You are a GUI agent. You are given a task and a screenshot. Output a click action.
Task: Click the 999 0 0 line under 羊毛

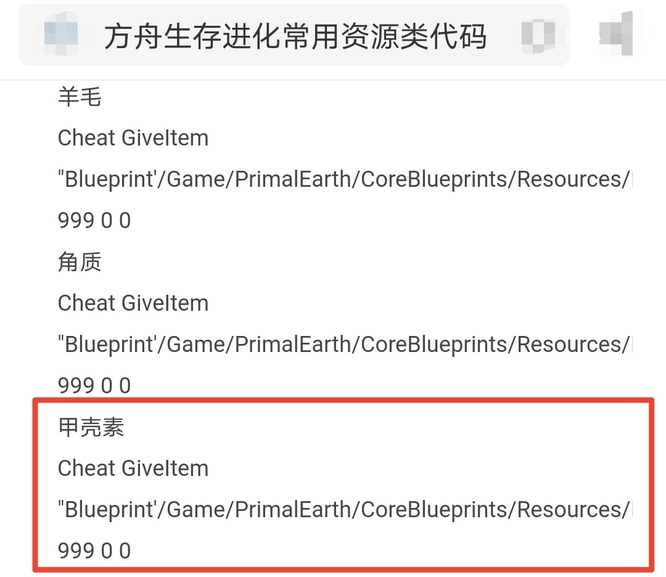pyautogui.click(x=94, y=220)
